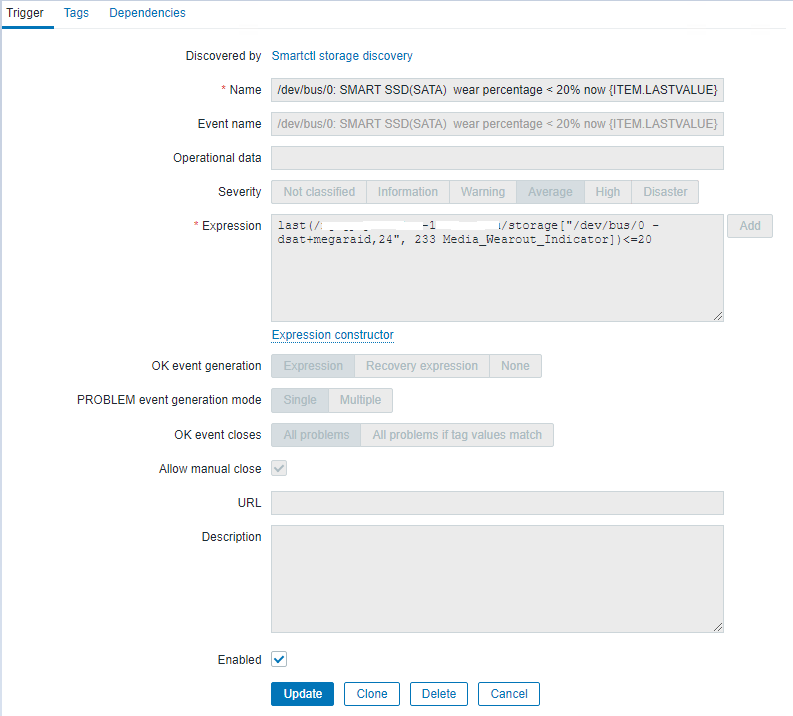Set OK event closes All problems
This screenshot has width=793, height=716.
tap(316, 435)
